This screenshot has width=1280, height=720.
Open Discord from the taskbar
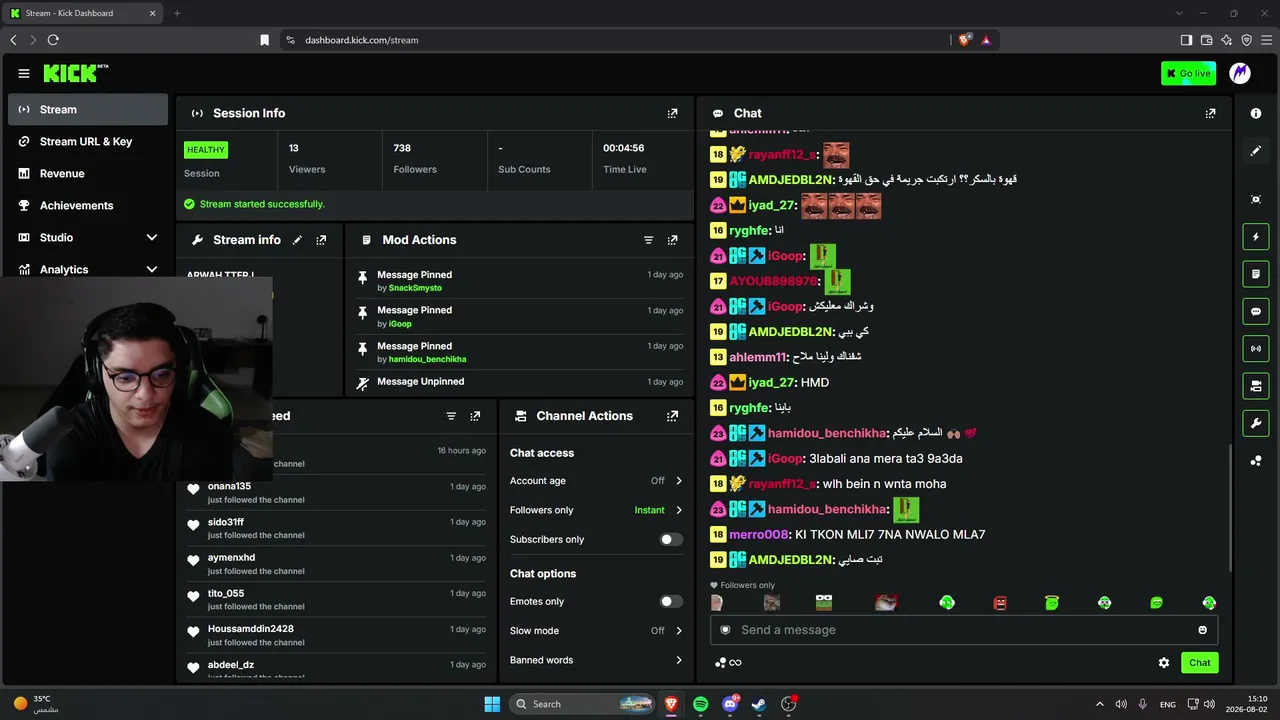tap(730, 704)
